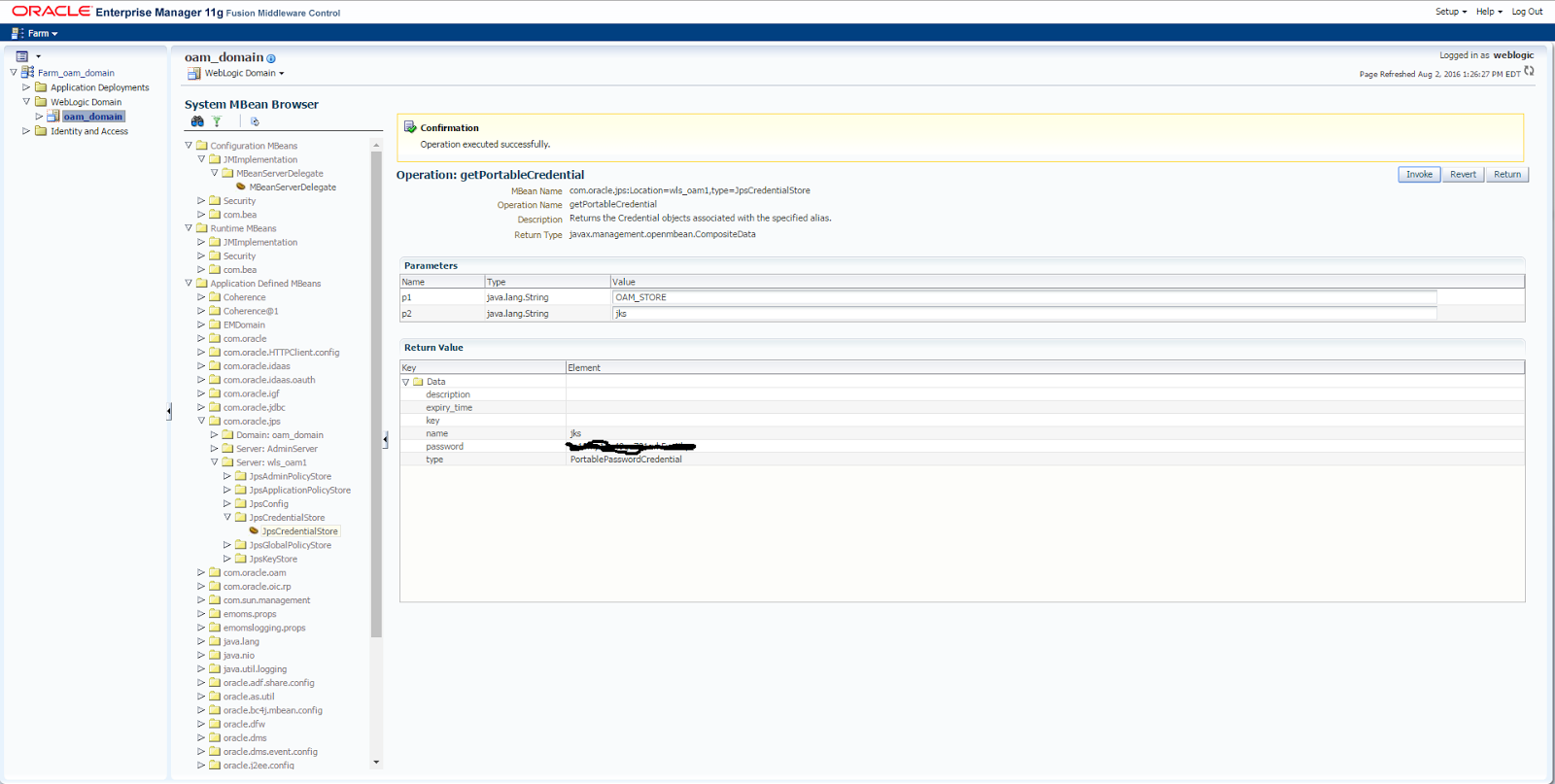Click the EMDomain folder icon
Viewport: 1555px width, 784px height.
click(x=215, y=324)
